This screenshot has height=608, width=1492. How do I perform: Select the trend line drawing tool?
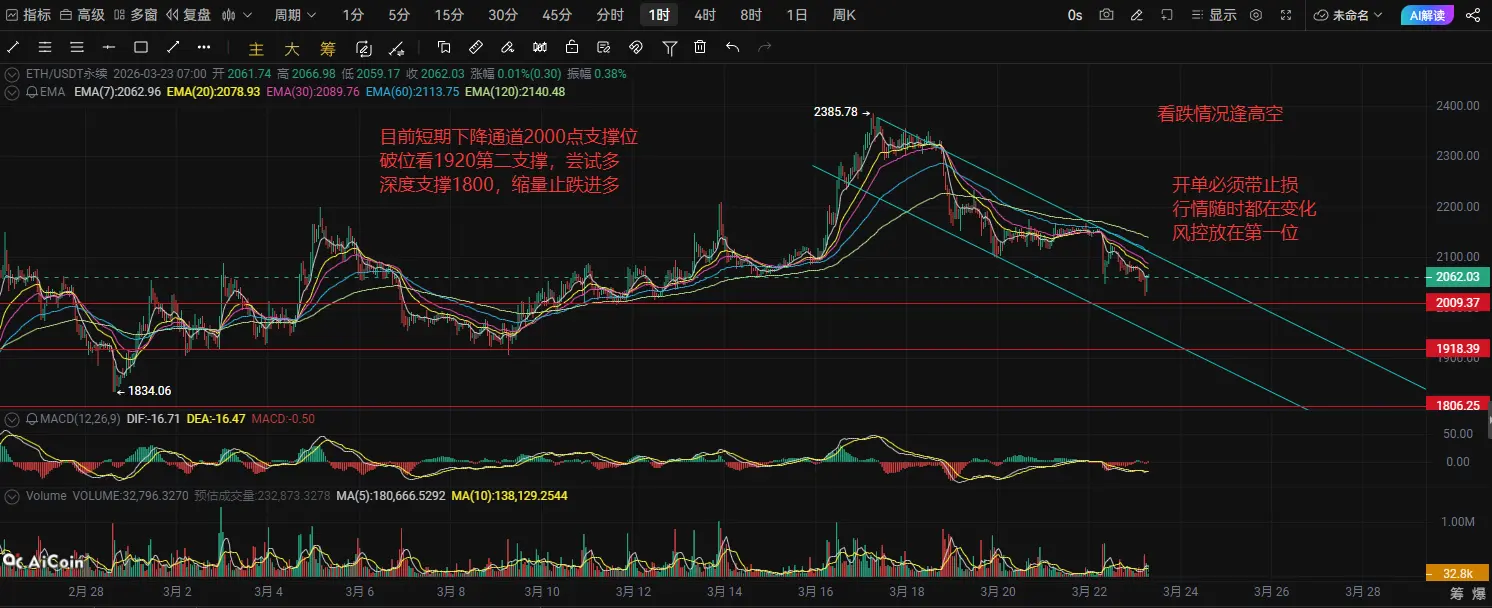[x=13, y=47]
